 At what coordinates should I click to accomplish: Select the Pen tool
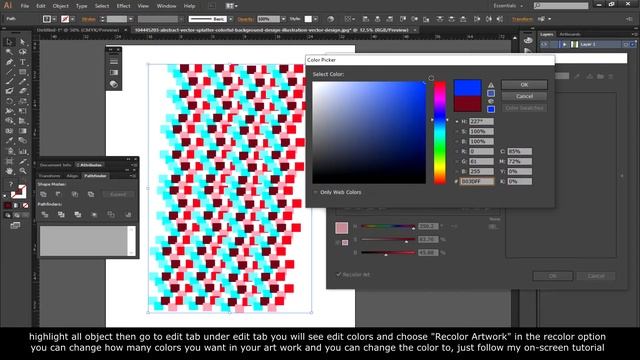[x=9, y=62]
